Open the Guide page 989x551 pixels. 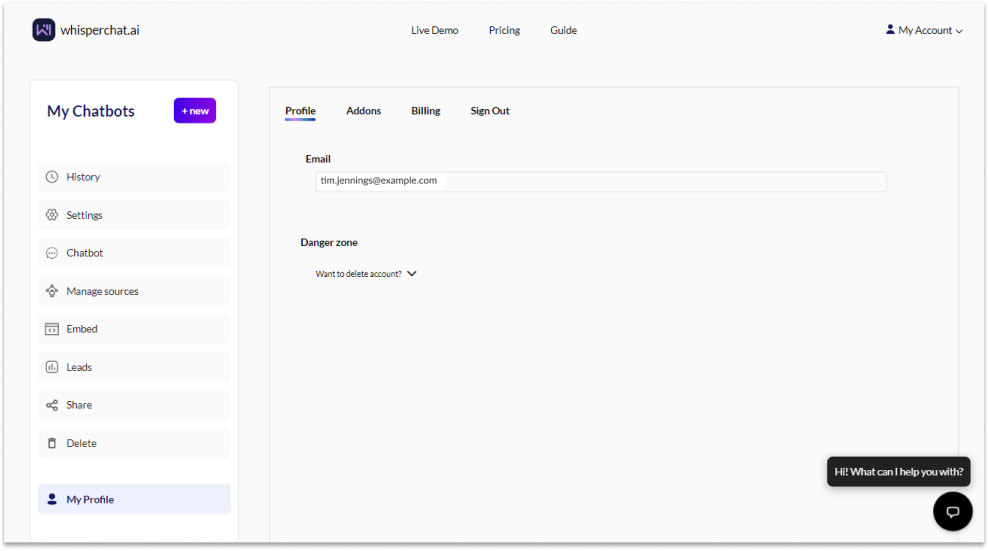563,30
